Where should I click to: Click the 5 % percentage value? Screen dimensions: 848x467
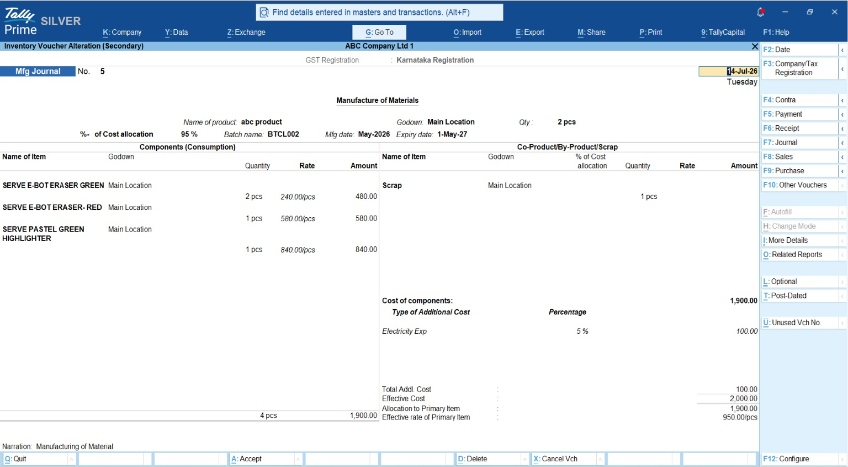tap(582, 331)
